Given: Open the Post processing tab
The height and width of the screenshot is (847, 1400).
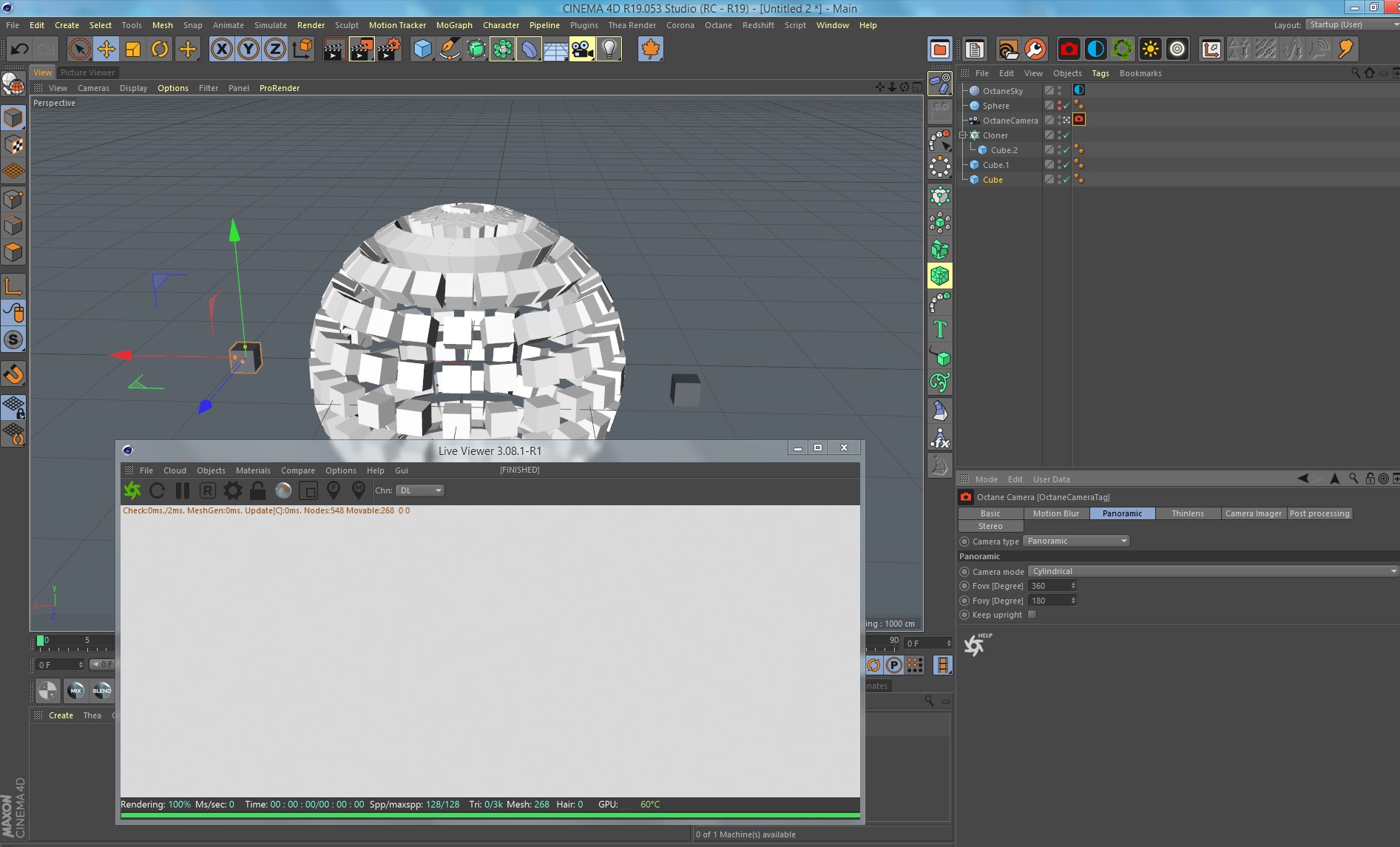Looking at the screenshot, I should coord(1319,513).
